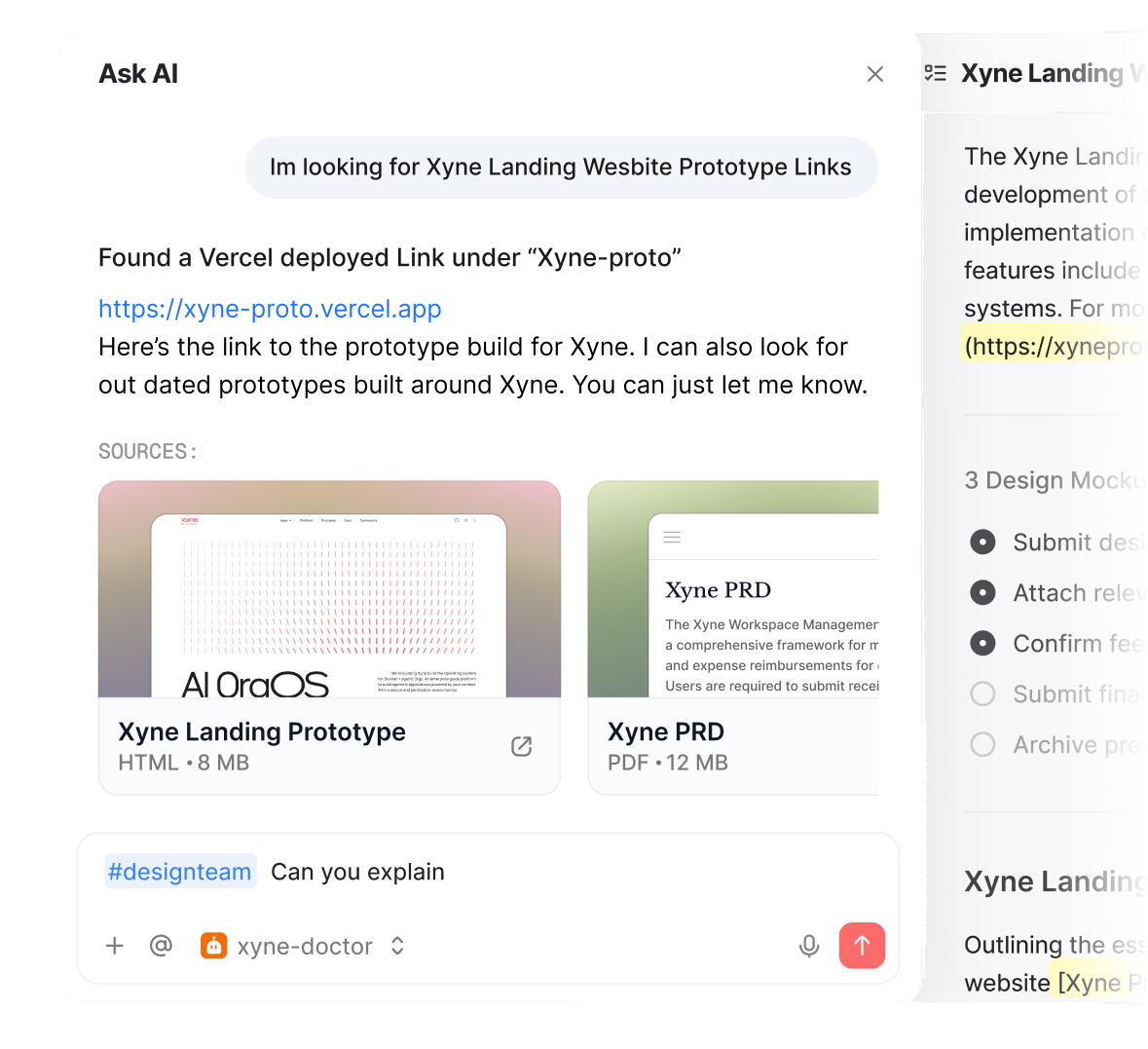Click the '3 Design Mocku...' section heading
Screen dimensions: 1148x1049
coord(1055,480)
